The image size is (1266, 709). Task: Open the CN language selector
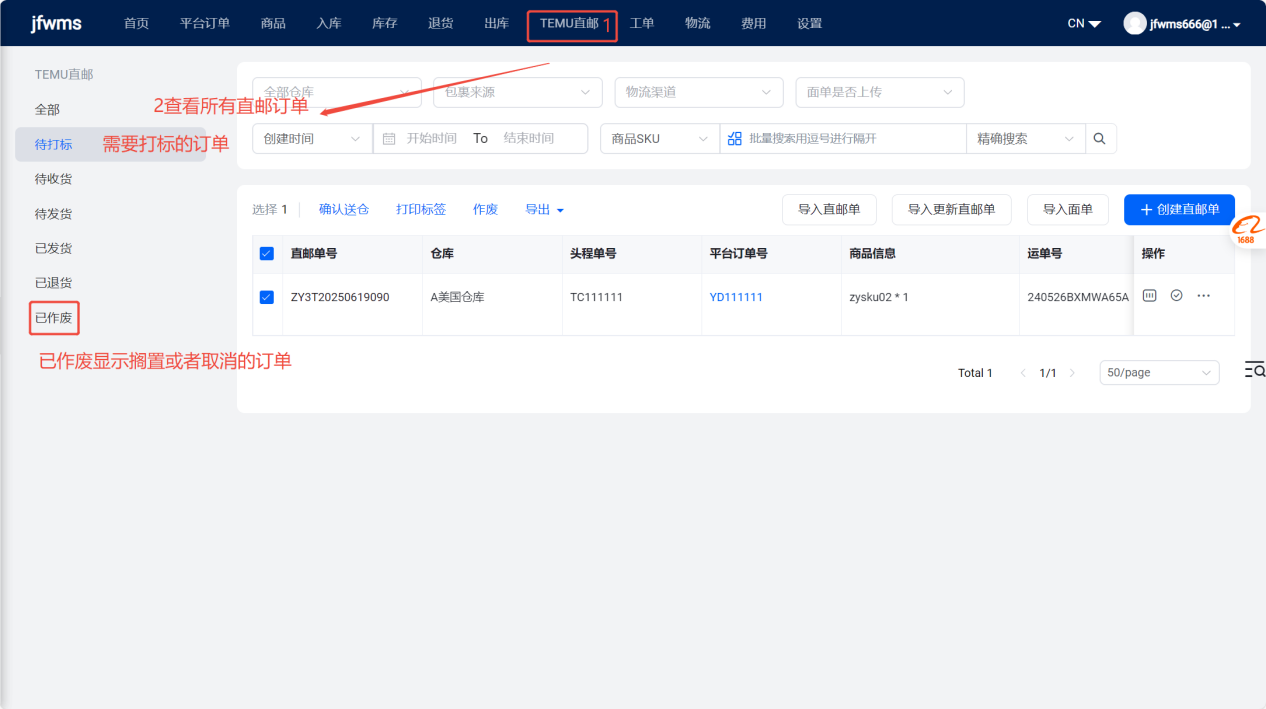(x=1084, y=23)
